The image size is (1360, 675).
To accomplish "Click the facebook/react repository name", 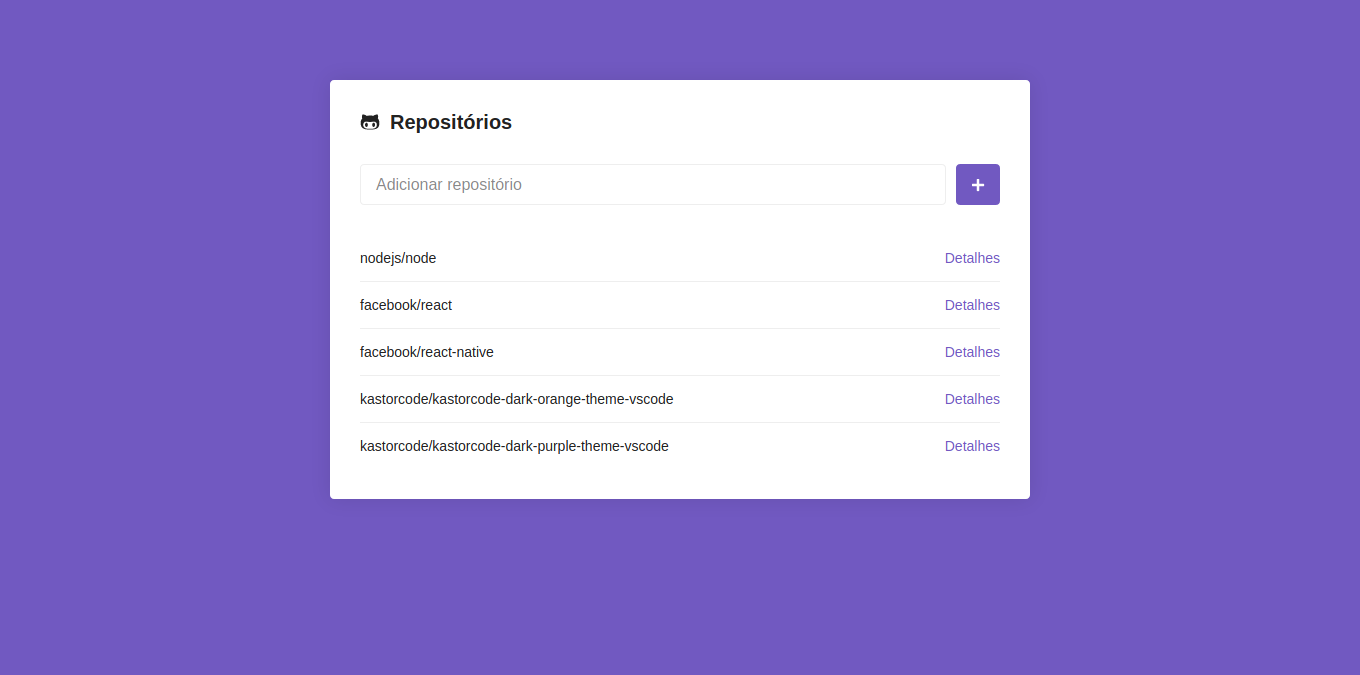I will [406, 305].
